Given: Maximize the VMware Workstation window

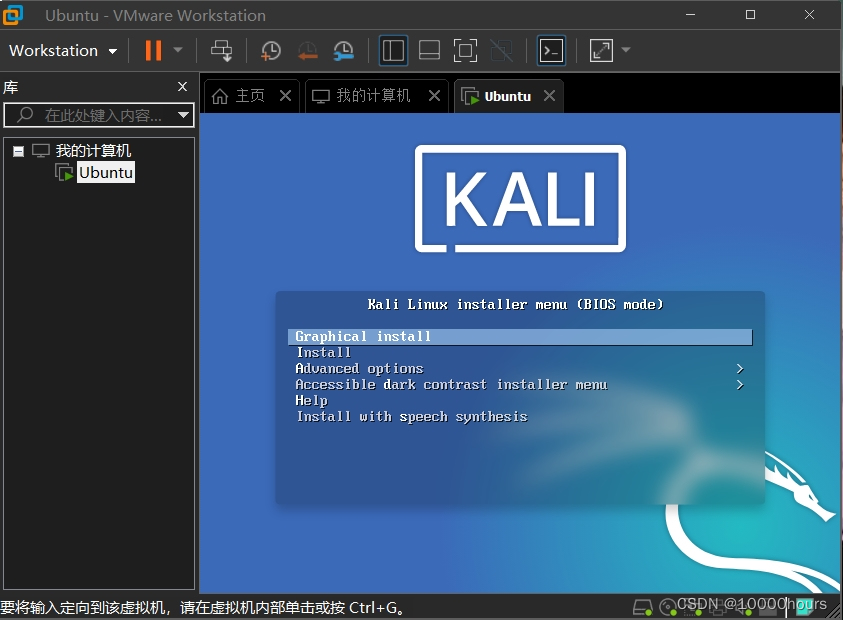Looking at the screenshot, I should point(751,15).
